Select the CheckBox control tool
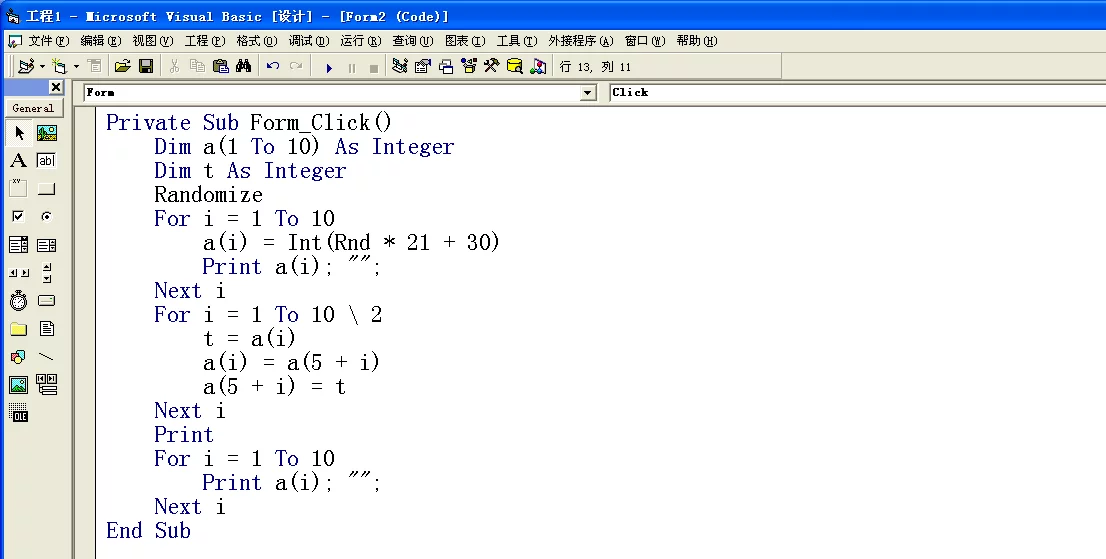The height and width of the screenshot is (559, 1106). click(19, 216)
